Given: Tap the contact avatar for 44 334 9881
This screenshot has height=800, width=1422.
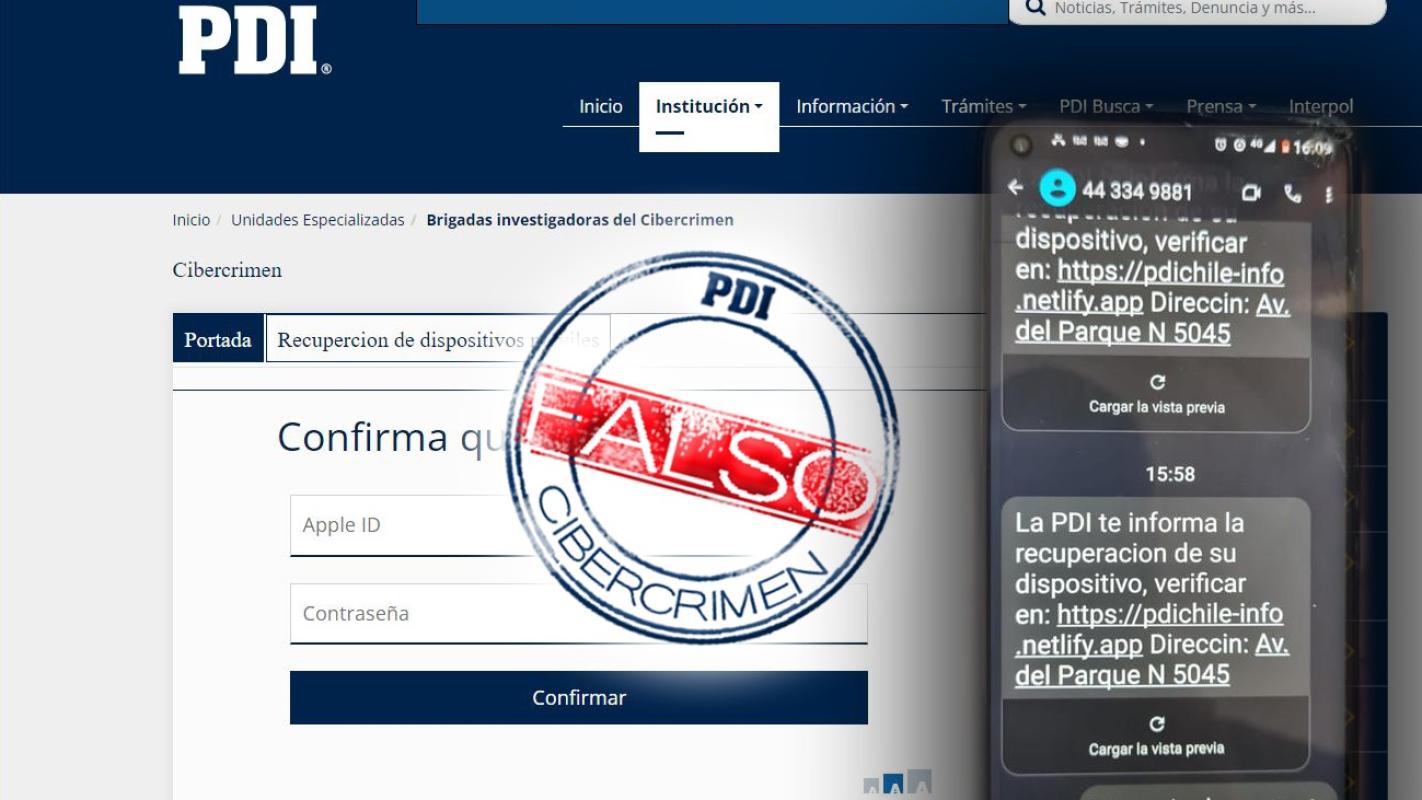Looking at the screenshot, I should pos(1057,188).
